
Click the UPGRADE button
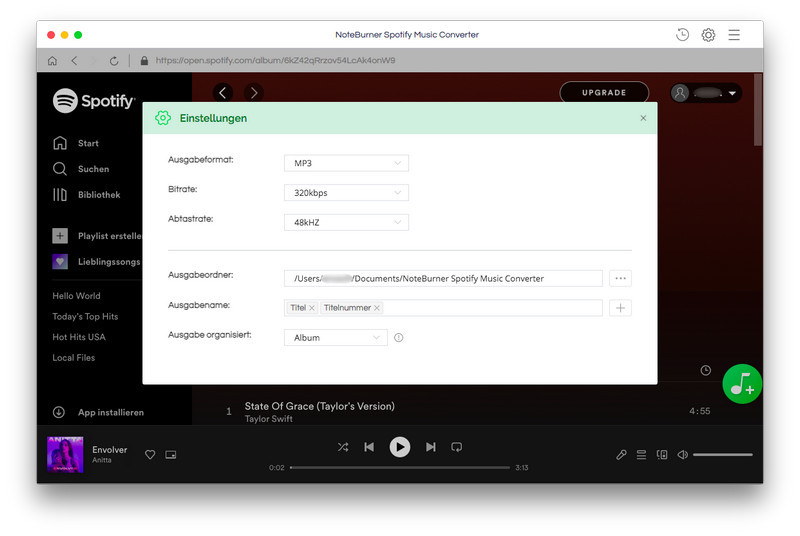coord(604,92)
